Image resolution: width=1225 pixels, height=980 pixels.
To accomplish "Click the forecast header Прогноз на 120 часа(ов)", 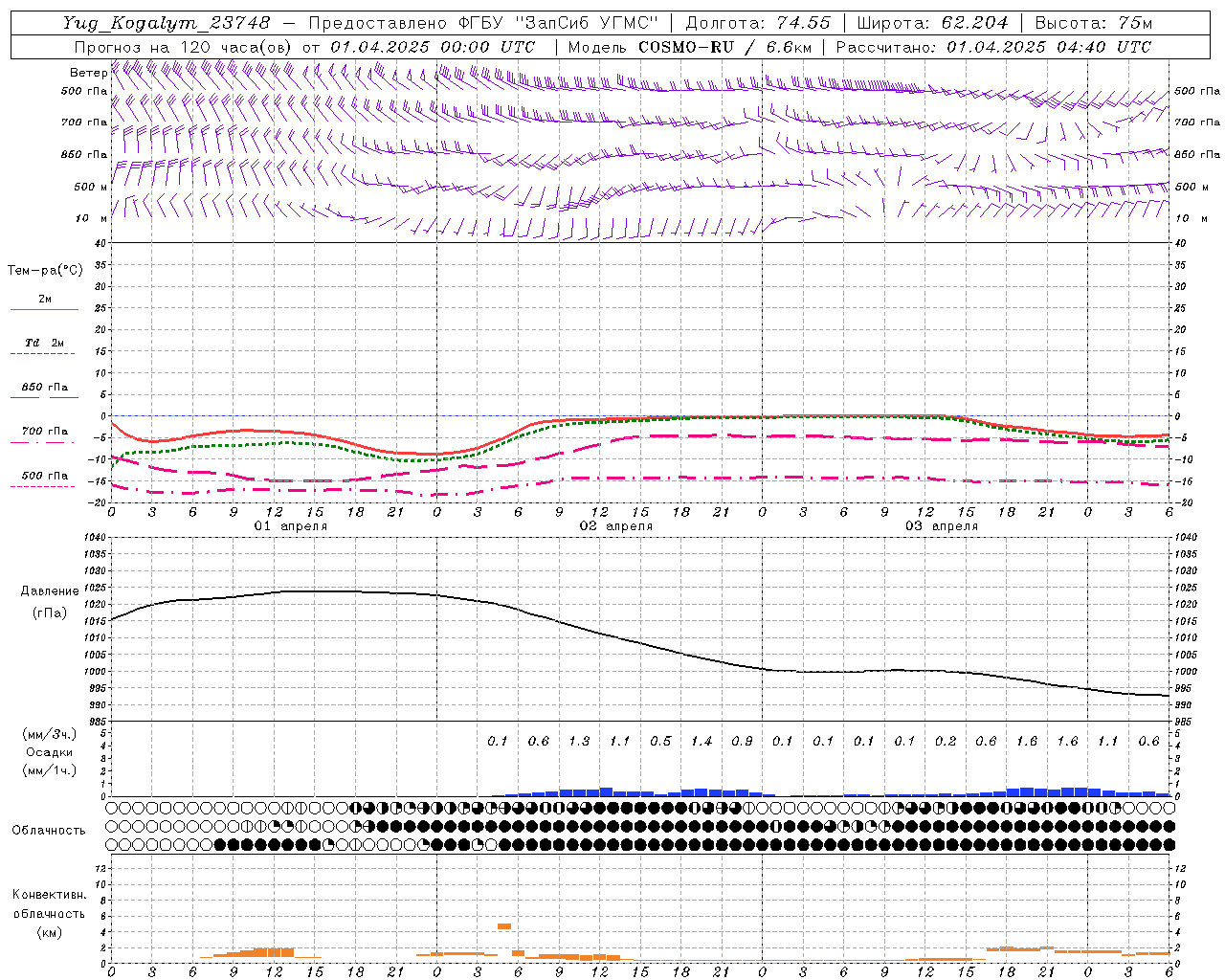I will (x=184, y=47).
